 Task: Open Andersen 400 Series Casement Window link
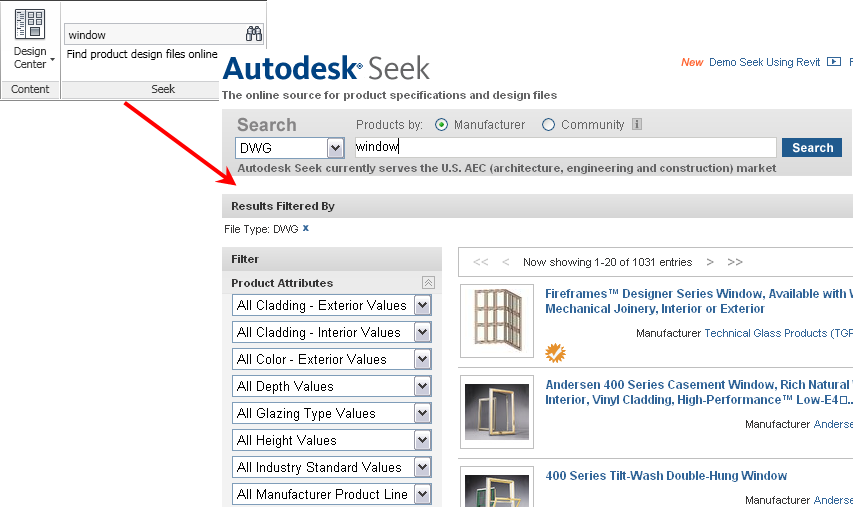coord(698,392)
